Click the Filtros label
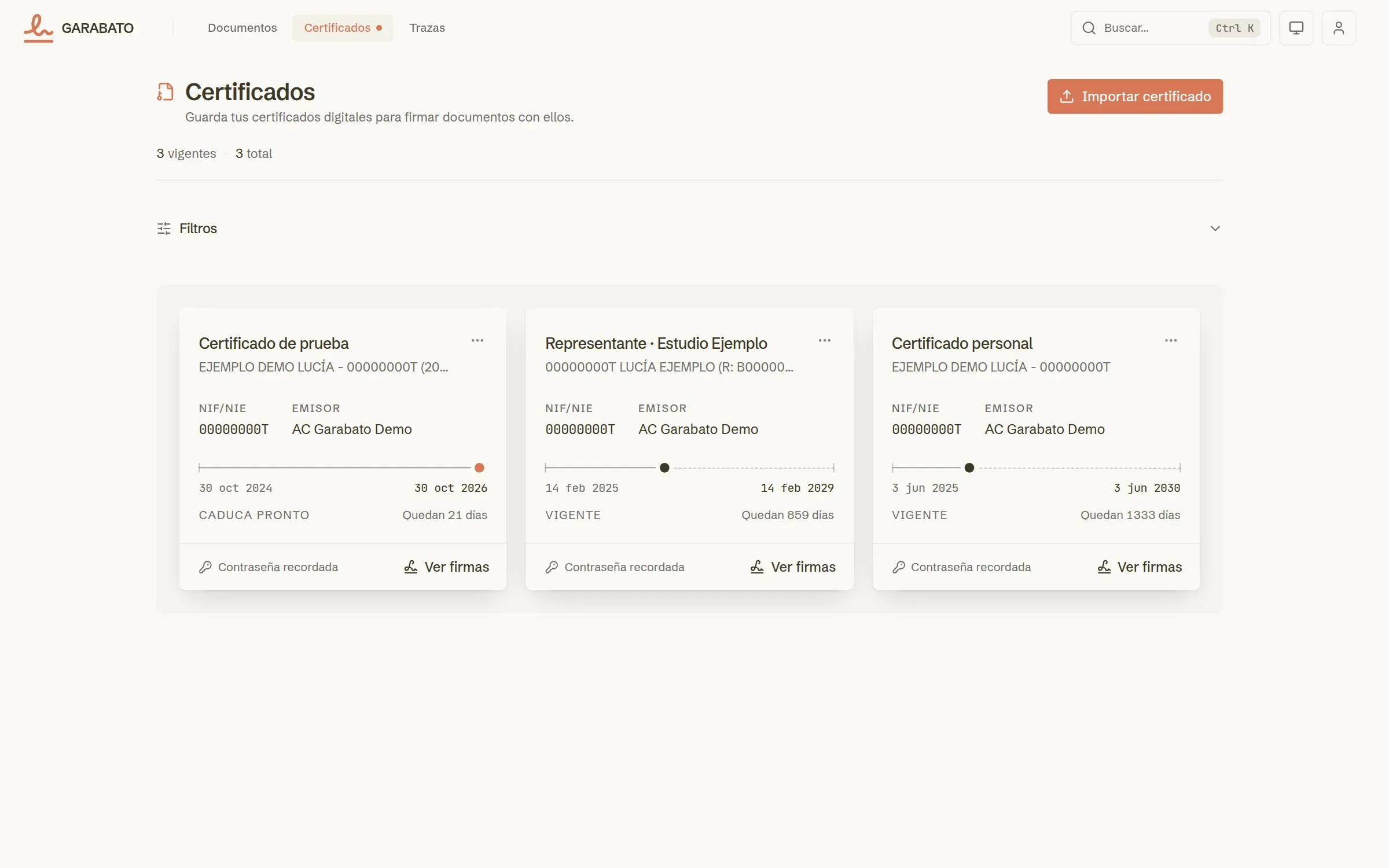 [x=198, y=229]
